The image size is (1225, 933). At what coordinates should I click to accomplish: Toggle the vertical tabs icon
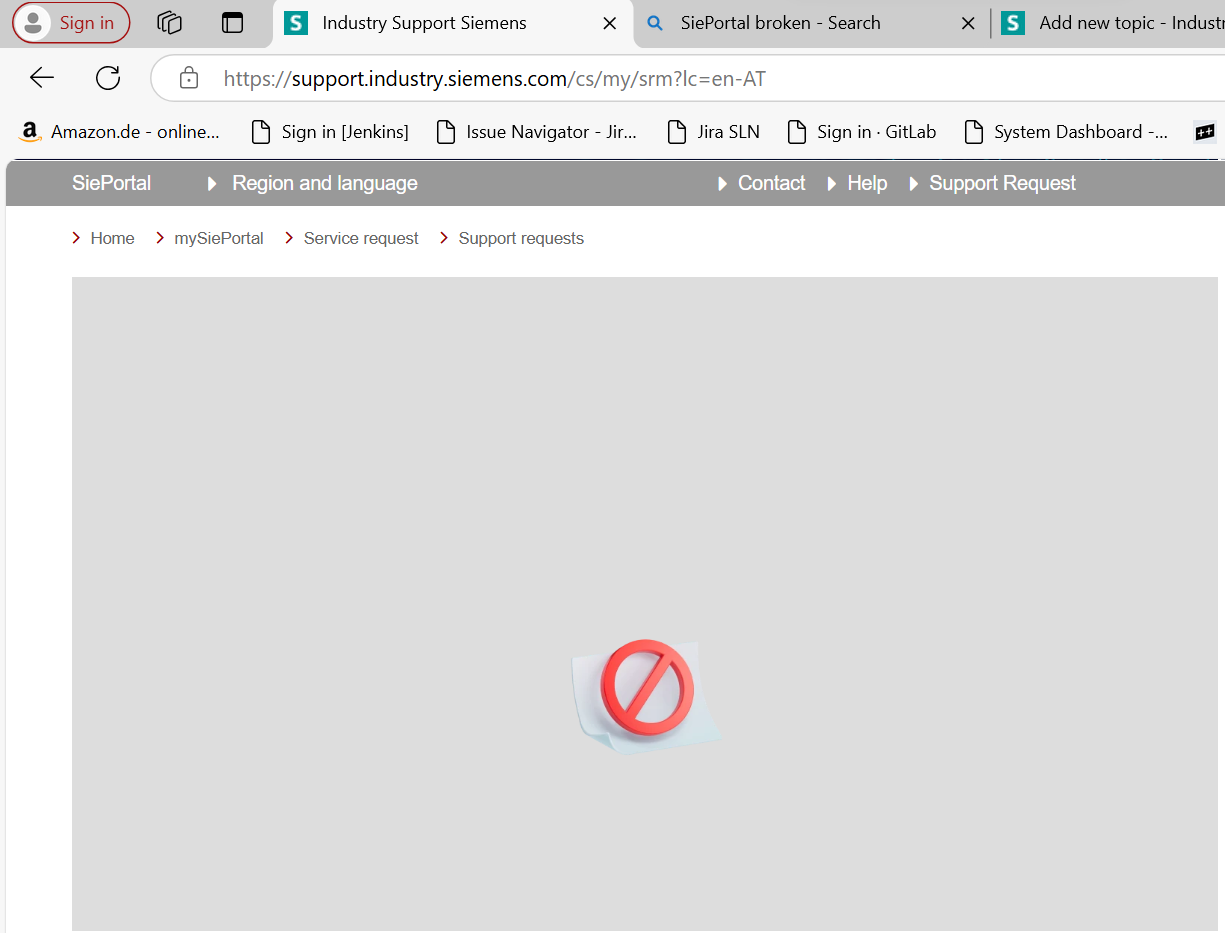(x=233, y=23)
